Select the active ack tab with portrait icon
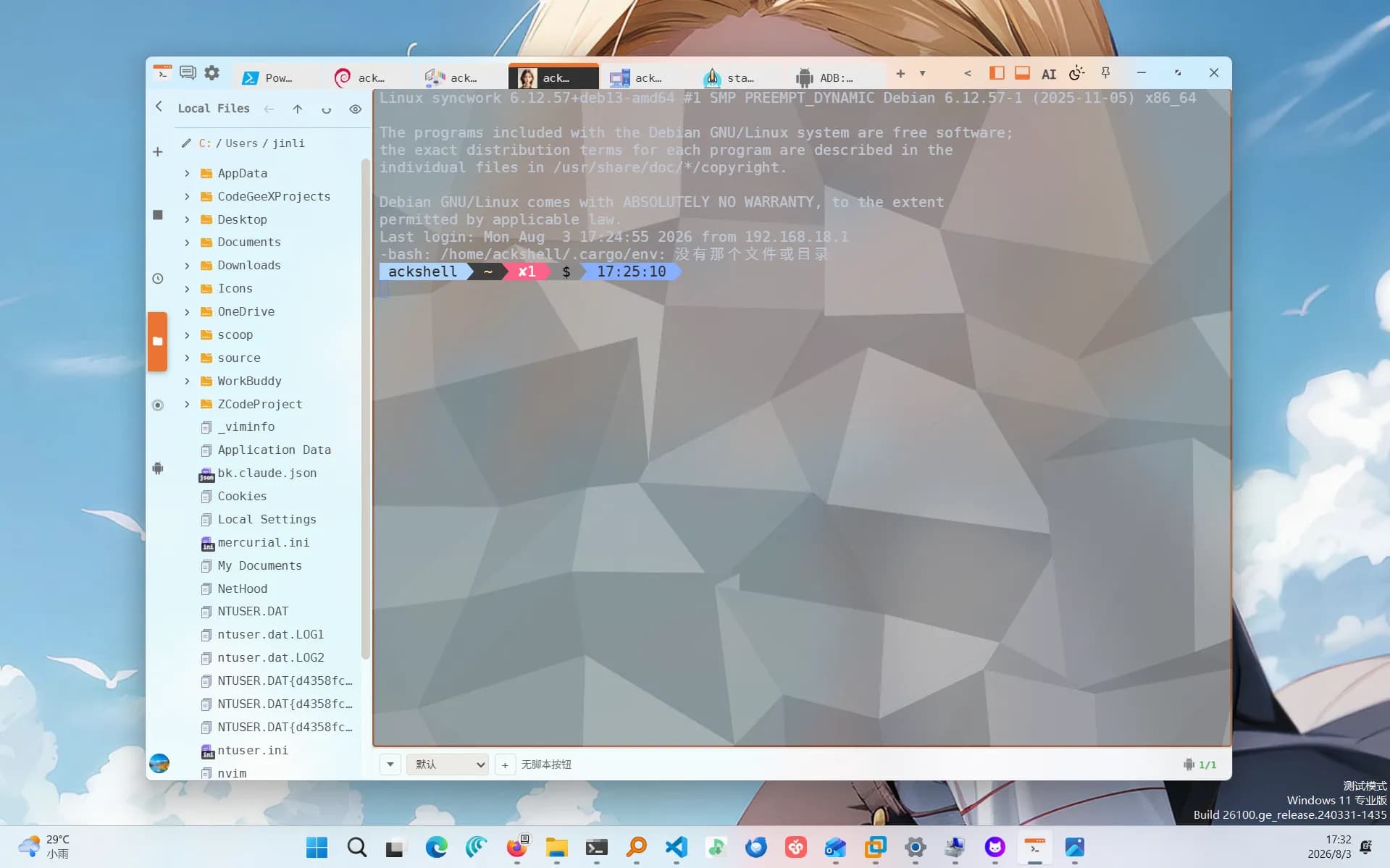The width and height of the screenshot is (1390, 868). point(553,77)
